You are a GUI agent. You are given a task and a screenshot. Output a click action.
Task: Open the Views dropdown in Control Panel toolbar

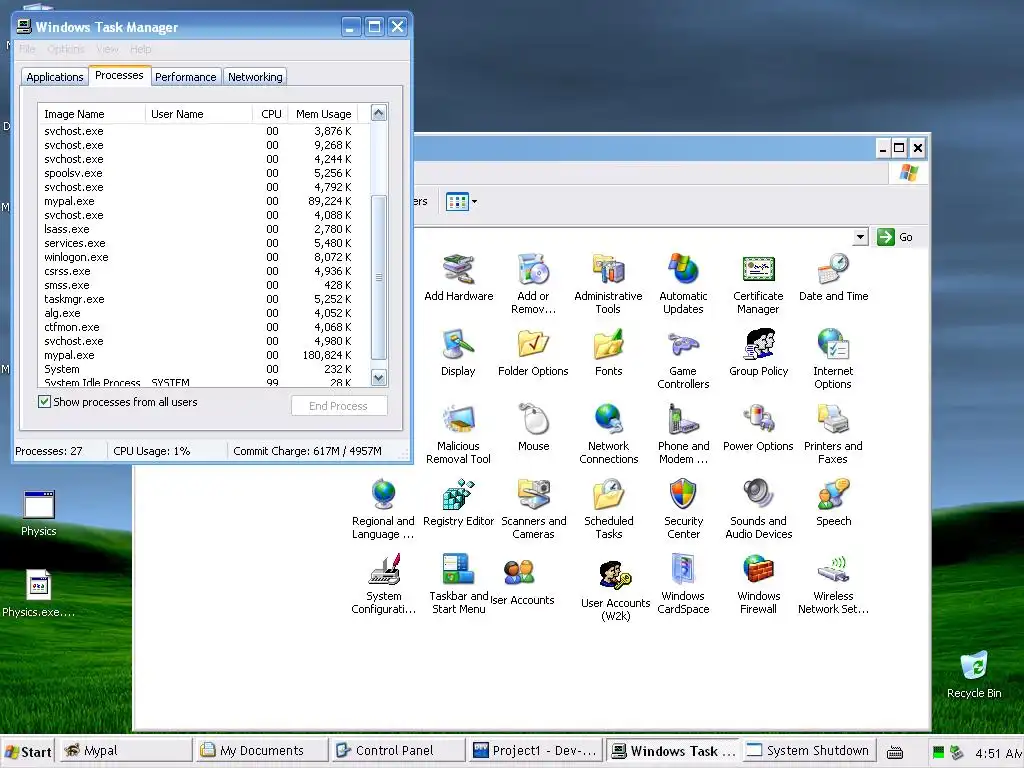click(x=474, y=202)
